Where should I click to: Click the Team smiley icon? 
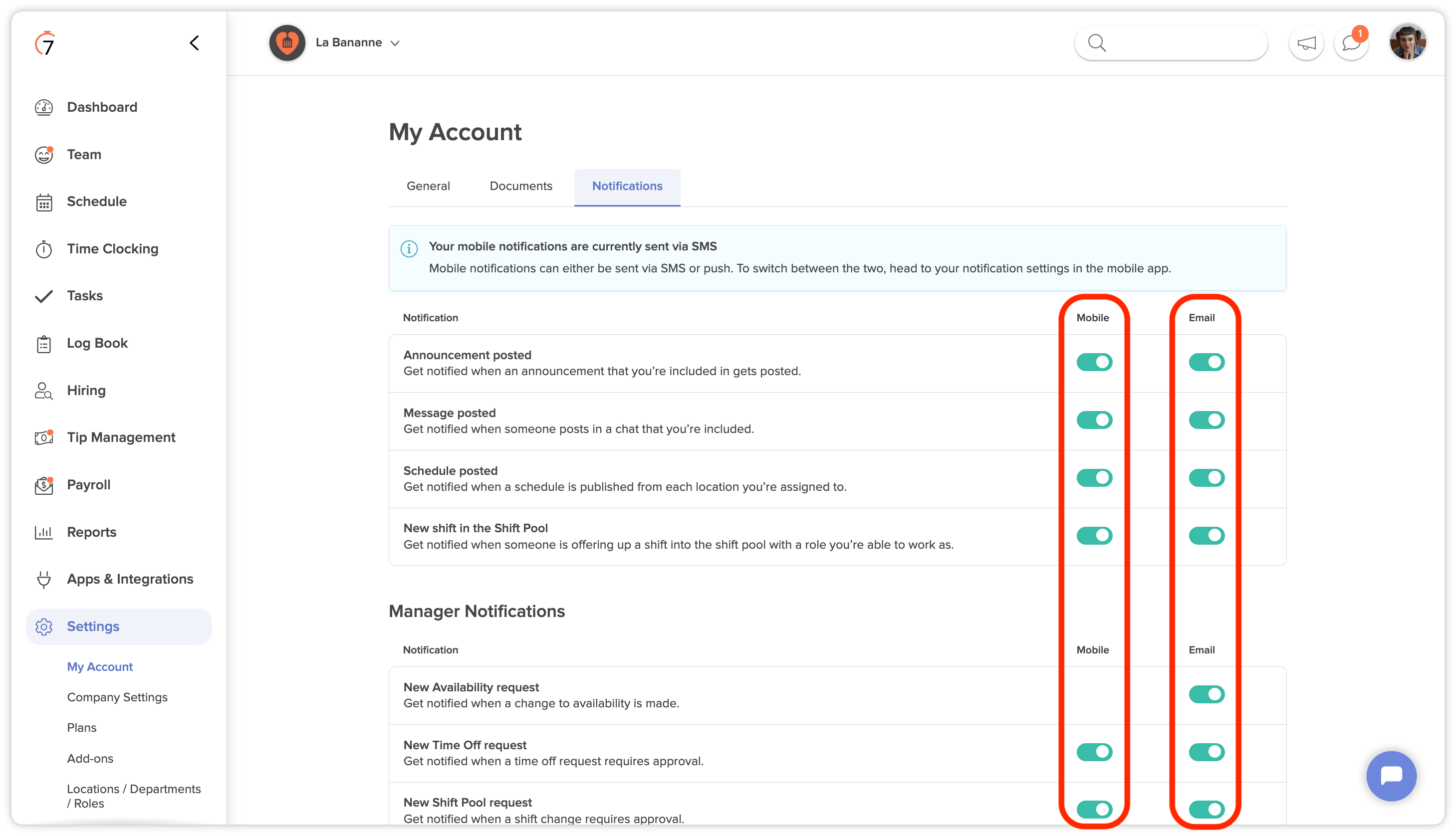pyautogui.click(x=43, y=155)
